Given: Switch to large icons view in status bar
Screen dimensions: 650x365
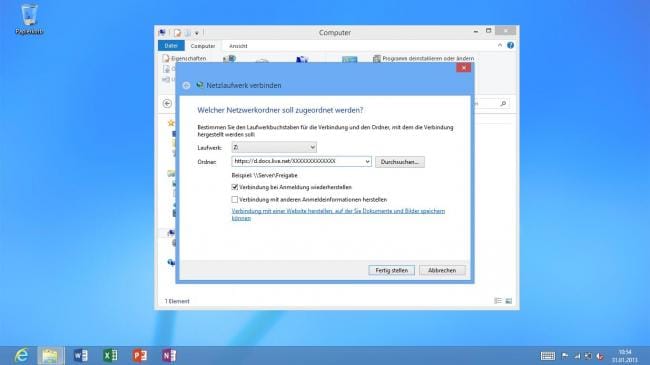Looking at the screenshot, I should point(509,301).
